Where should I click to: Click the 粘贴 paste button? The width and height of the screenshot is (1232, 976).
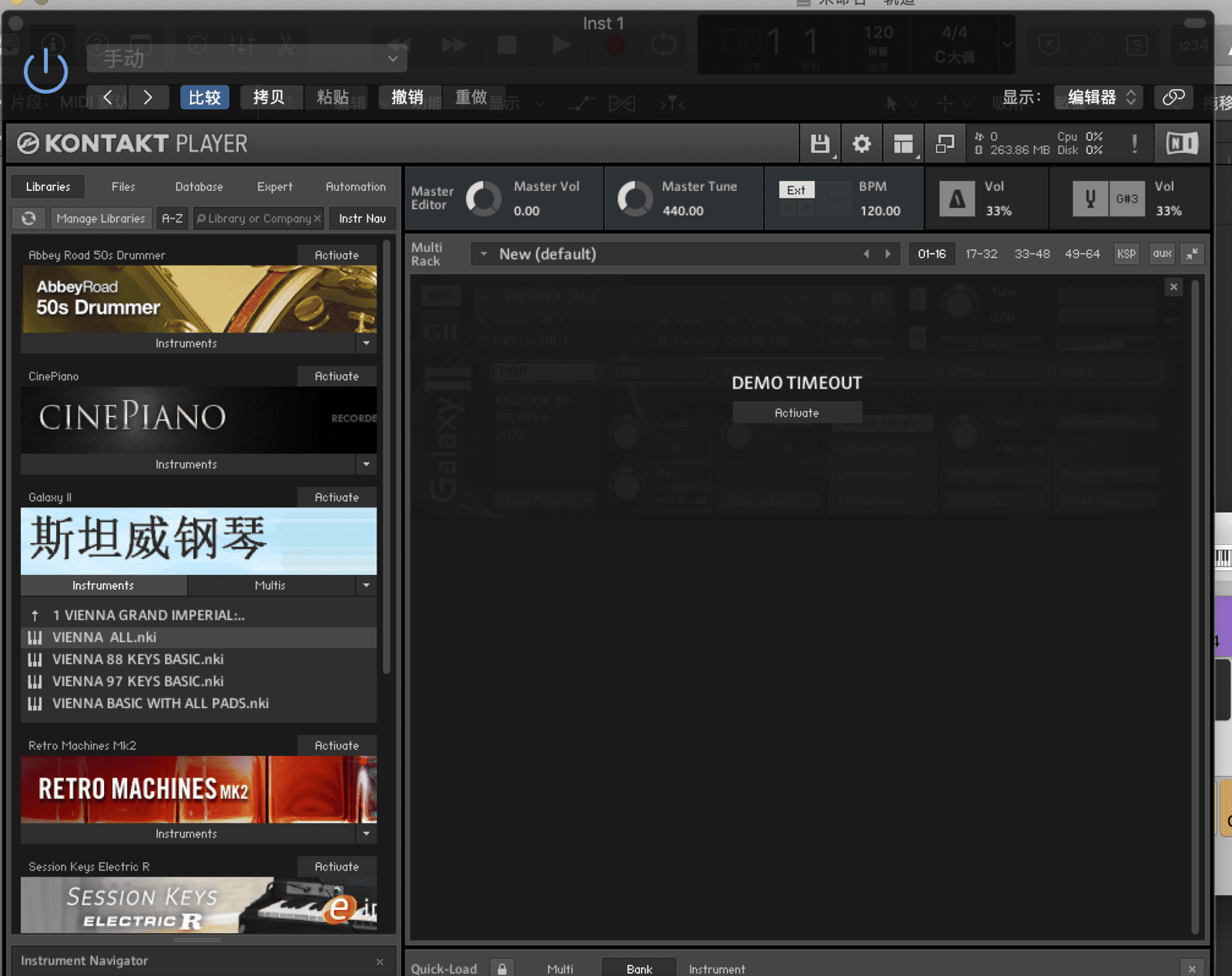[x=333, y=97]
